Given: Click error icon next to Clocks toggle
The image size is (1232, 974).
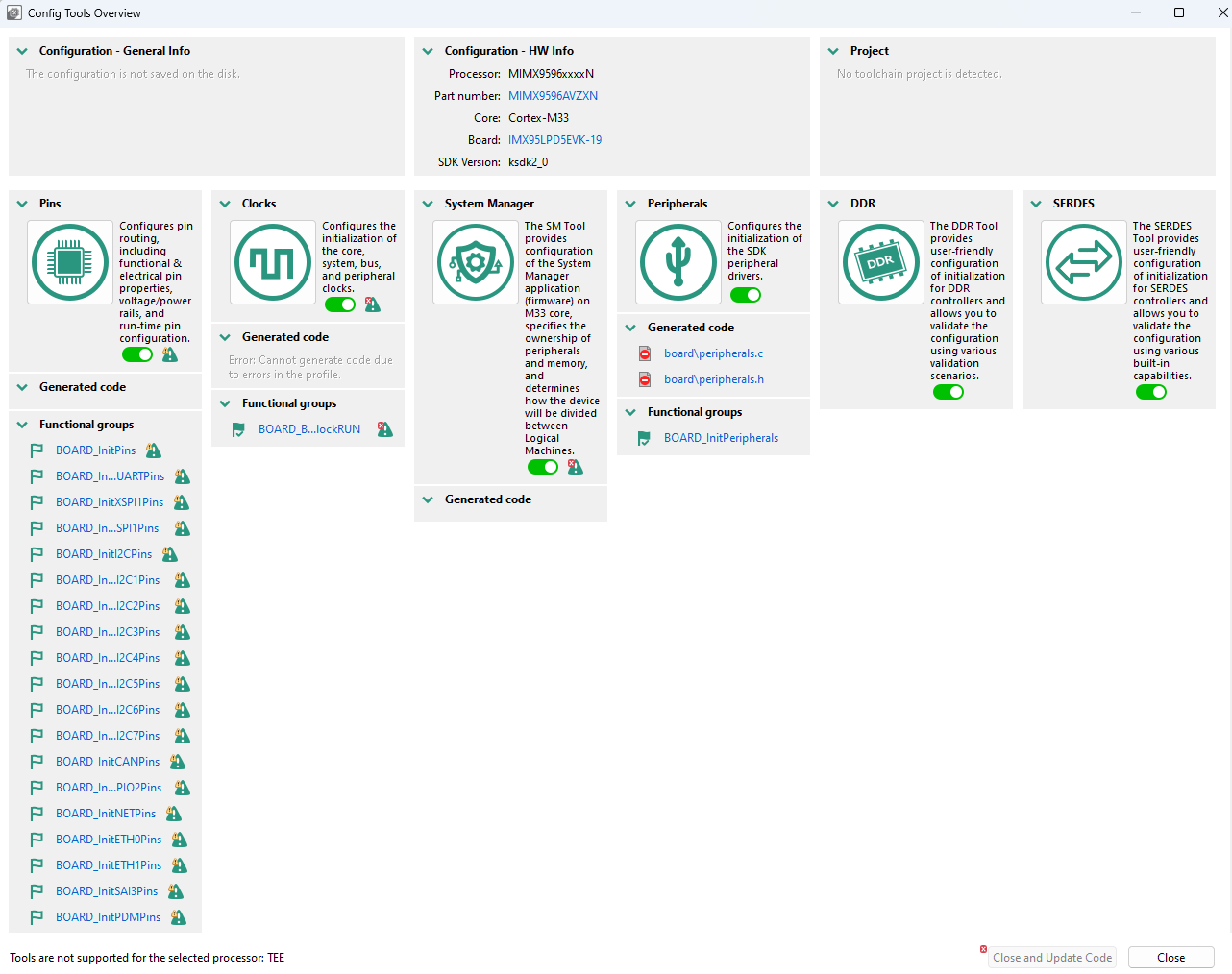Looking at the screenshot, I should (373, 304).
